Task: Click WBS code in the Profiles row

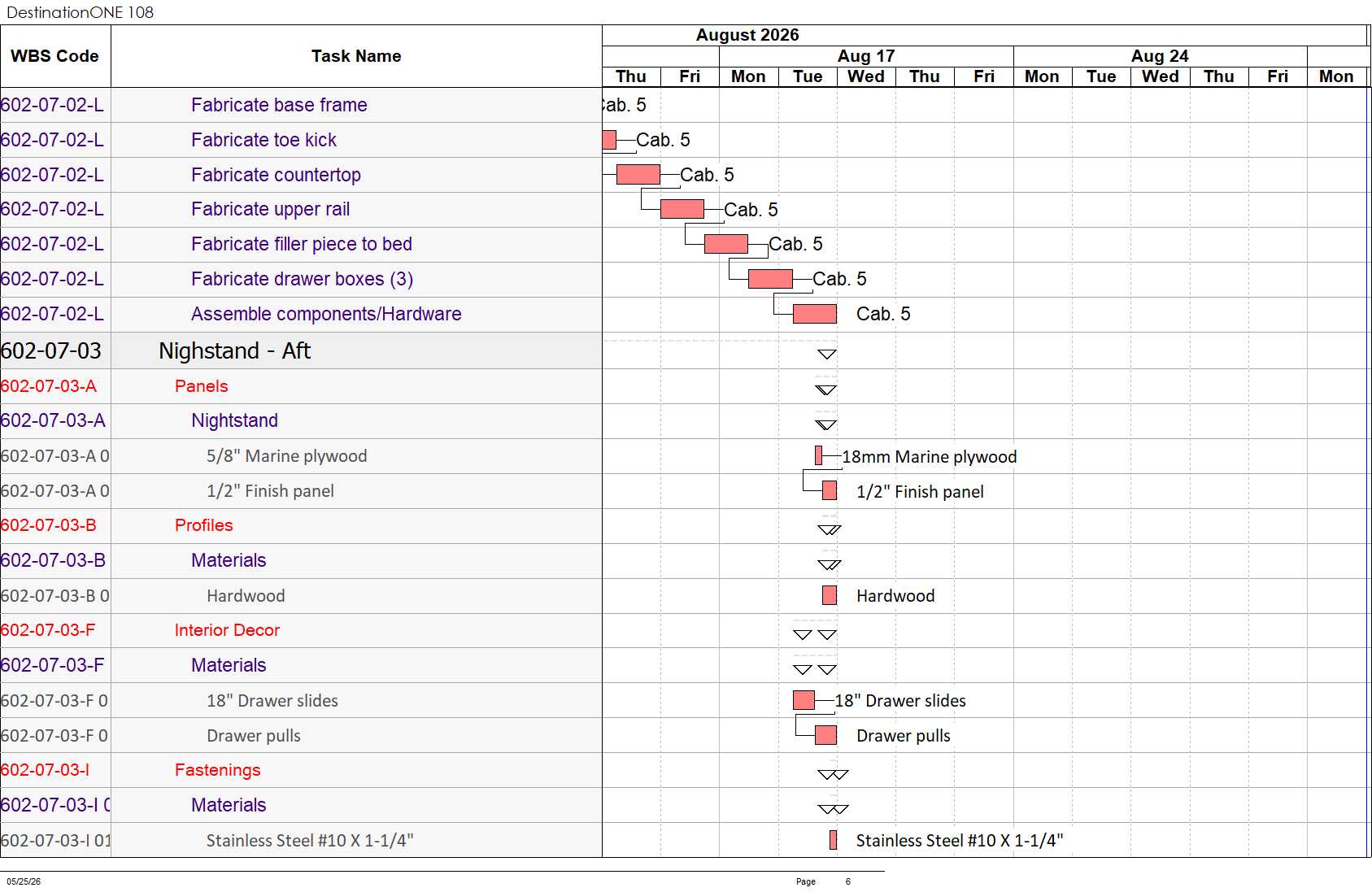Action: (48, 525)
